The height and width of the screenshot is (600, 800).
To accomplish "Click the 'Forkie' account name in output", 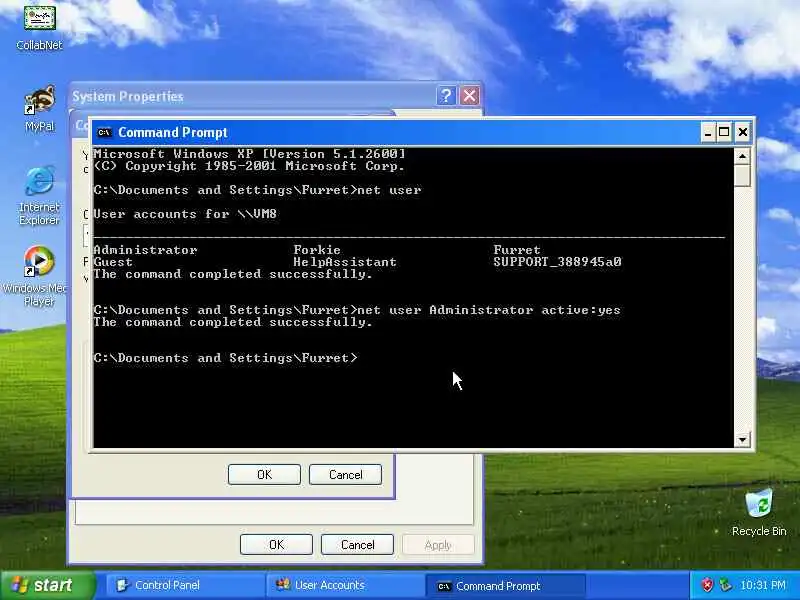I will pyautogui.click(x=317, y=250).
